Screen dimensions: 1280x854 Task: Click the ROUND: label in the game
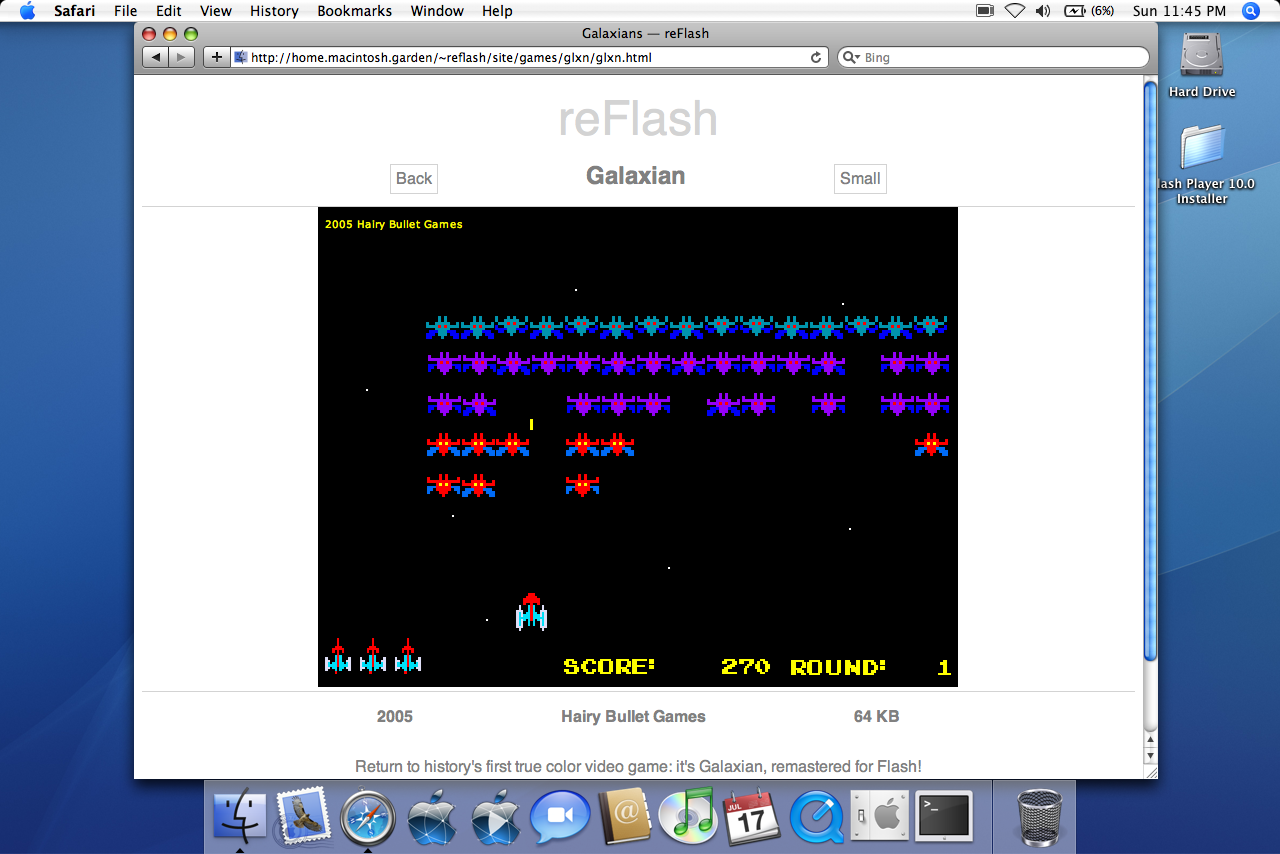click(x=838, y=667)
